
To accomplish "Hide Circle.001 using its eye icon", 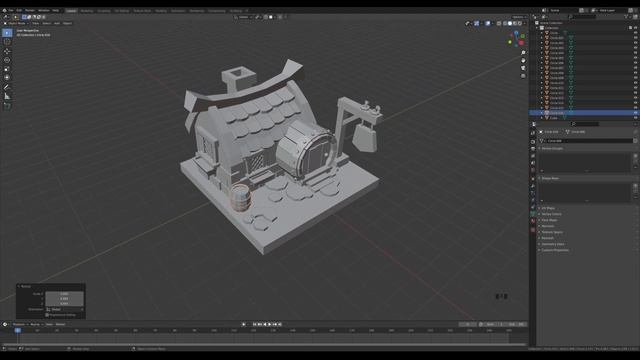I will [636, 38].
